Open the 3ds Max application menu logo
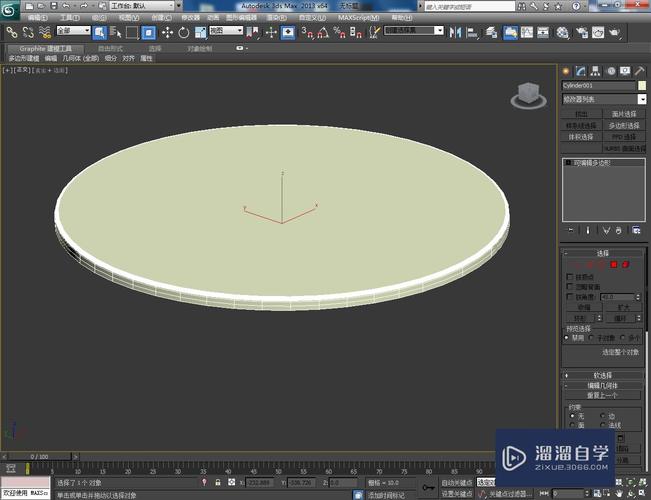 click(10, 9)
